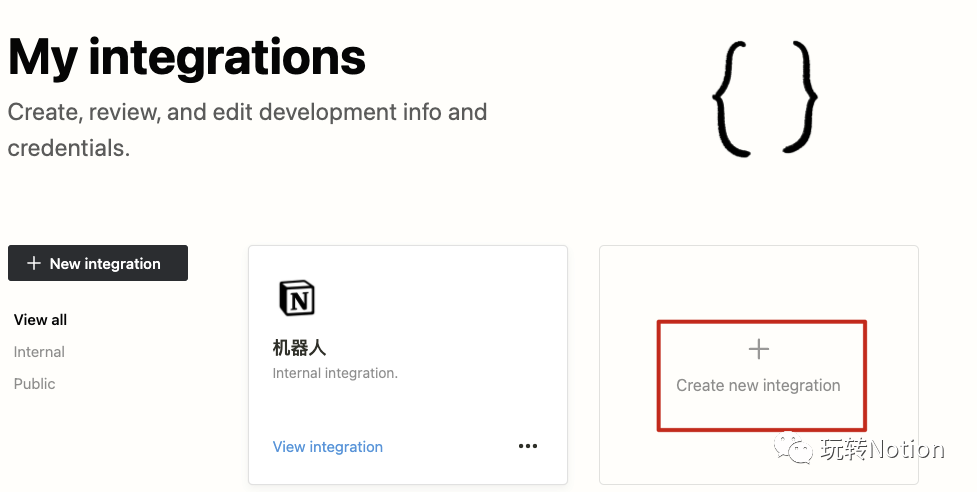
Task: Click the My integrations heading
Action: coord(187,56)
